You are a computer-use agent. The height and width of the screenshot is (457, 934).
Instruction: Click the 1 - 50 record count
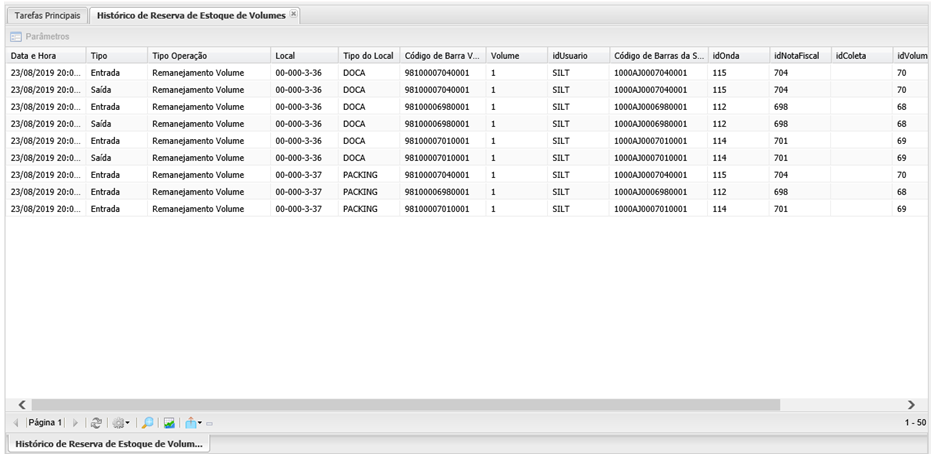(915, 422)
